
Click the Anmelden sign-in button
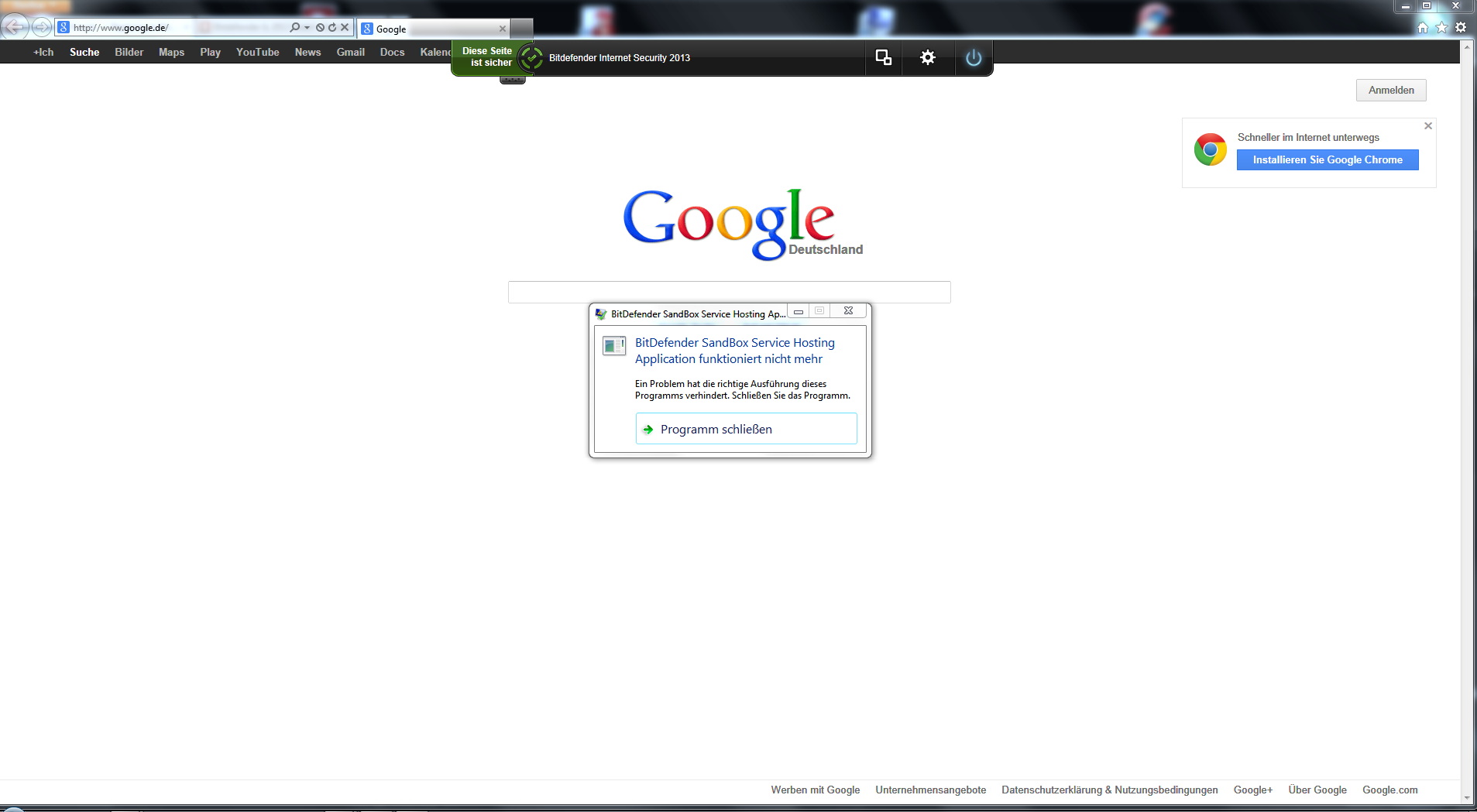[x=1391, y=90]
